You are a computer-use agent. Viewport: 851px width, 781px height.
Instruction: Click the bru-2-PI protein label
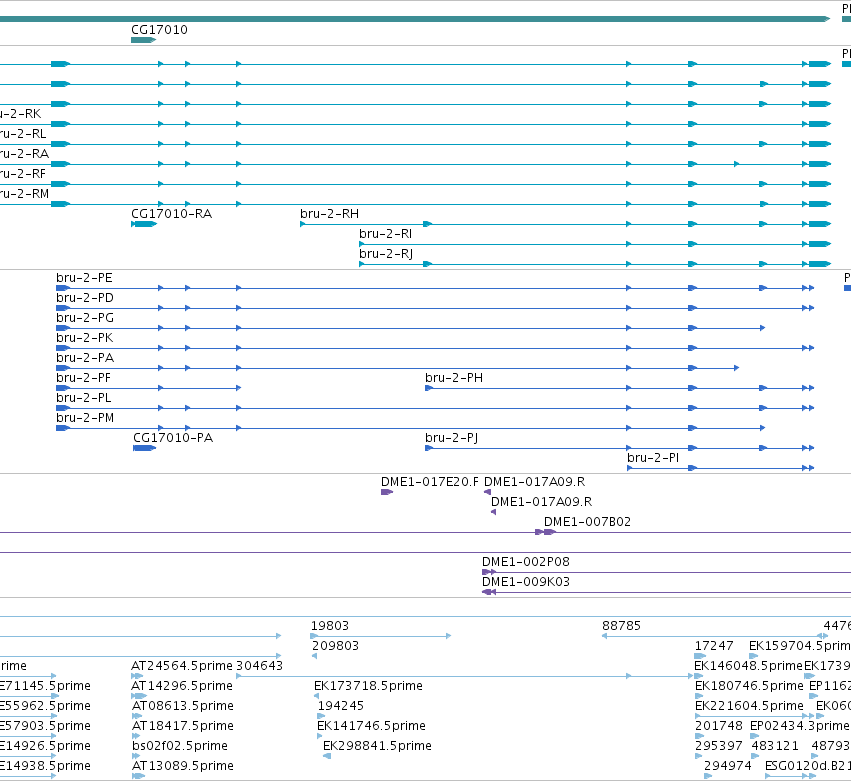(x=653, y=458)
